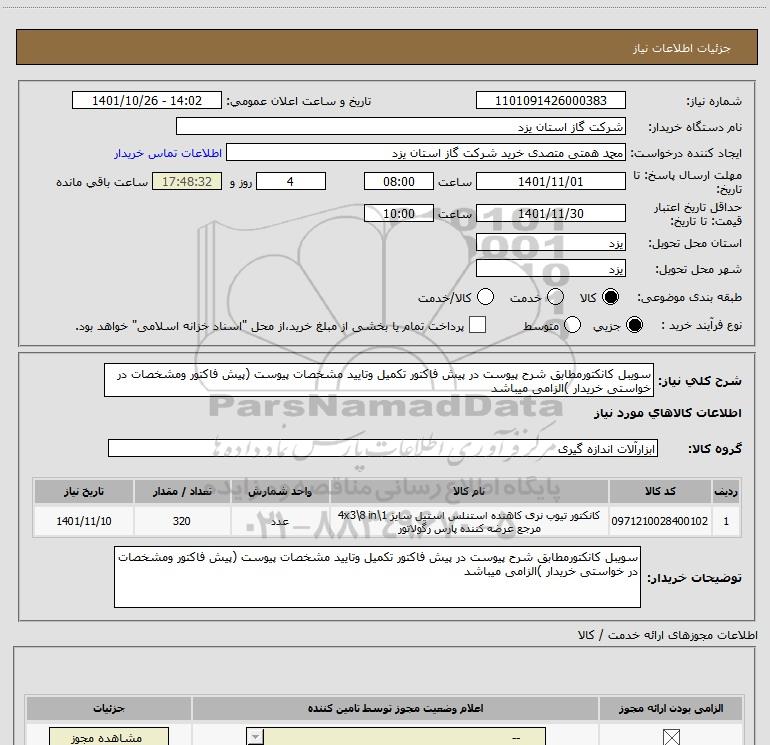Click the واحد شمارش column header
770x745 pixels.
(x=280, y=491)
